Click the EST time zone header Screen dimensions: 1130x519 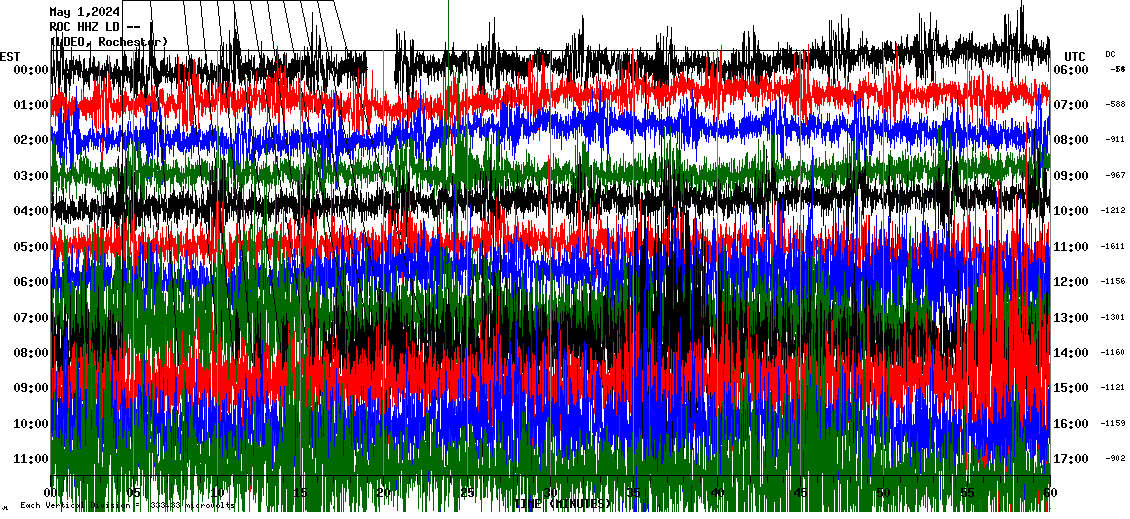click(10, 56)
